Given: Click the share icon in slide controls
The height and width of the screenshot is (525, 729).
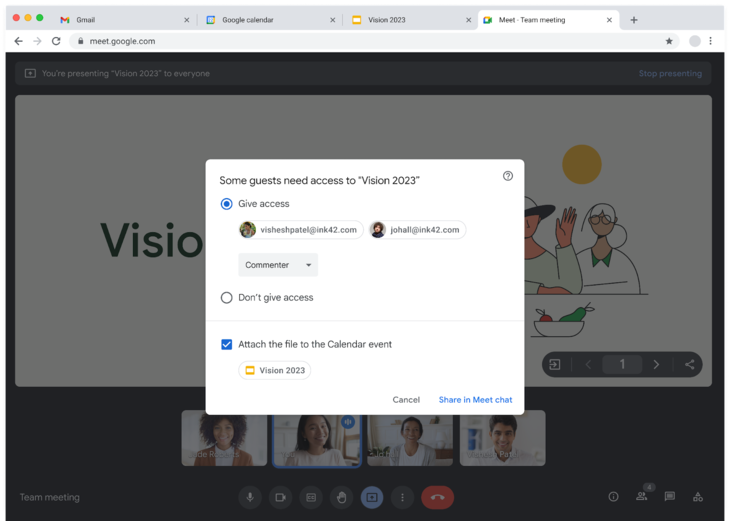Looking at the screenshot, I should [689, 364].
